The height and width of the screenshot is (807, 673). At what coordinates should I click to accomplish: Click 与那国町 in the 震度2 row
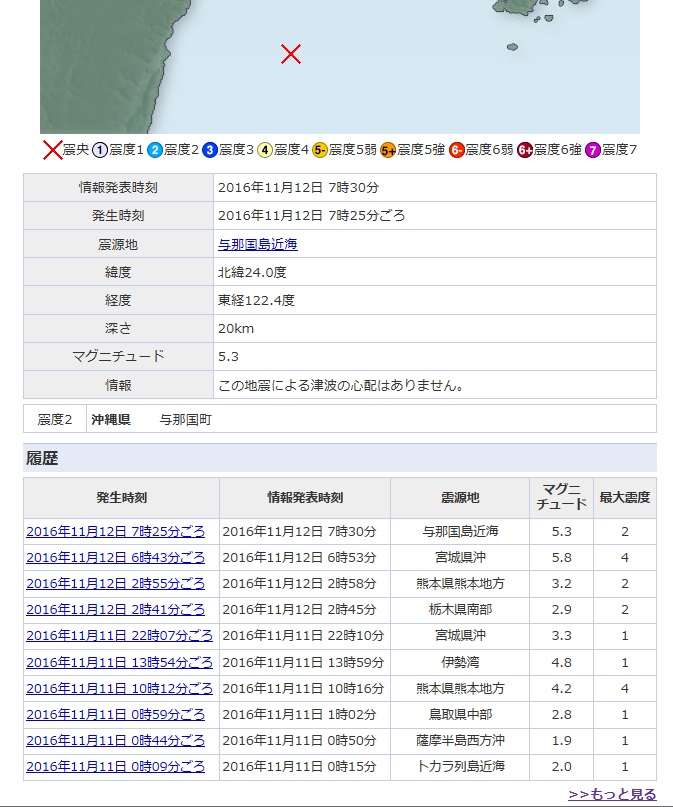[x=185, y=419]
